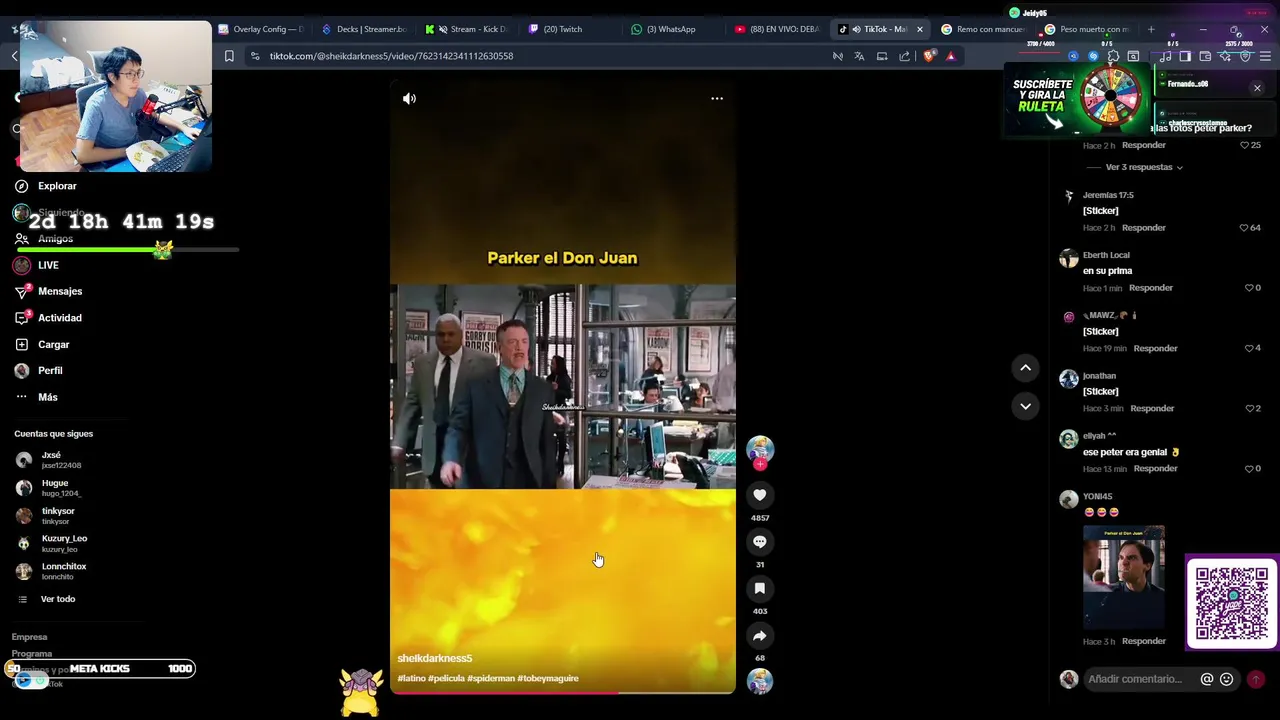Click the address bar share icon
The width and height of the screenshot is (1280, 720).
(x=904, y=56)
